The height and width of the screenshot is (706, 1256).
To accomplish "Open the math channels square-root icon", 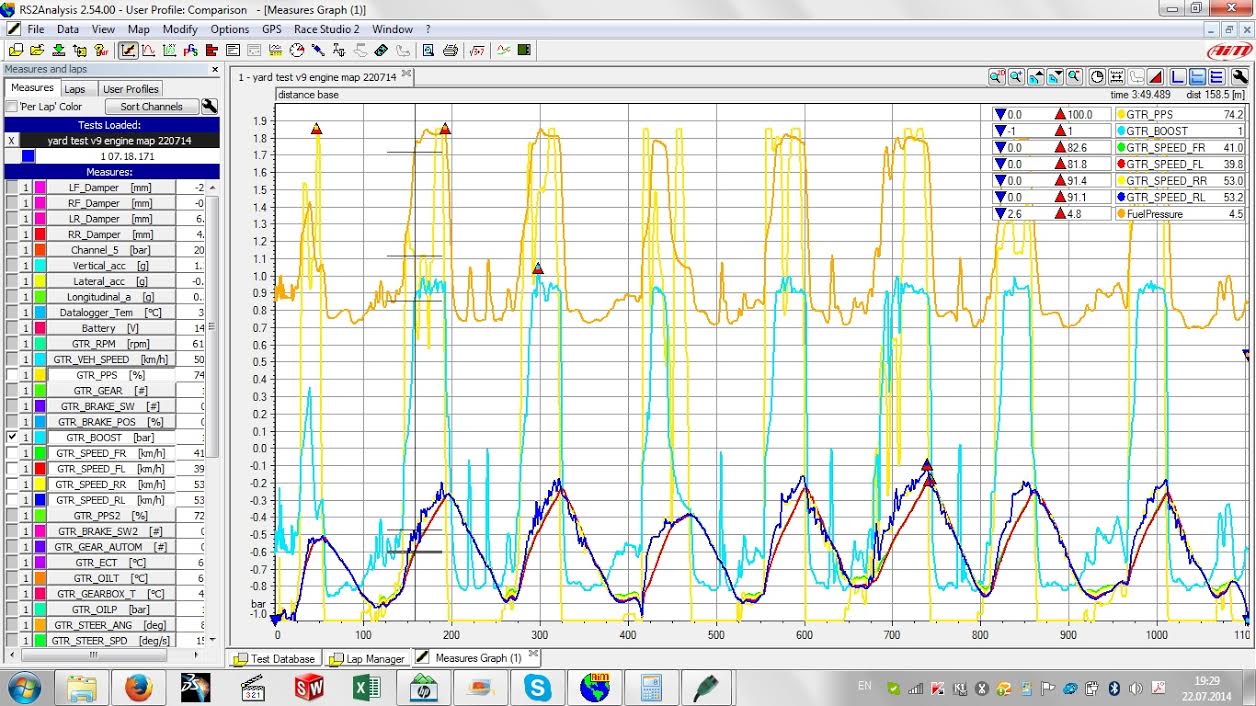I will tap(477, 50).
